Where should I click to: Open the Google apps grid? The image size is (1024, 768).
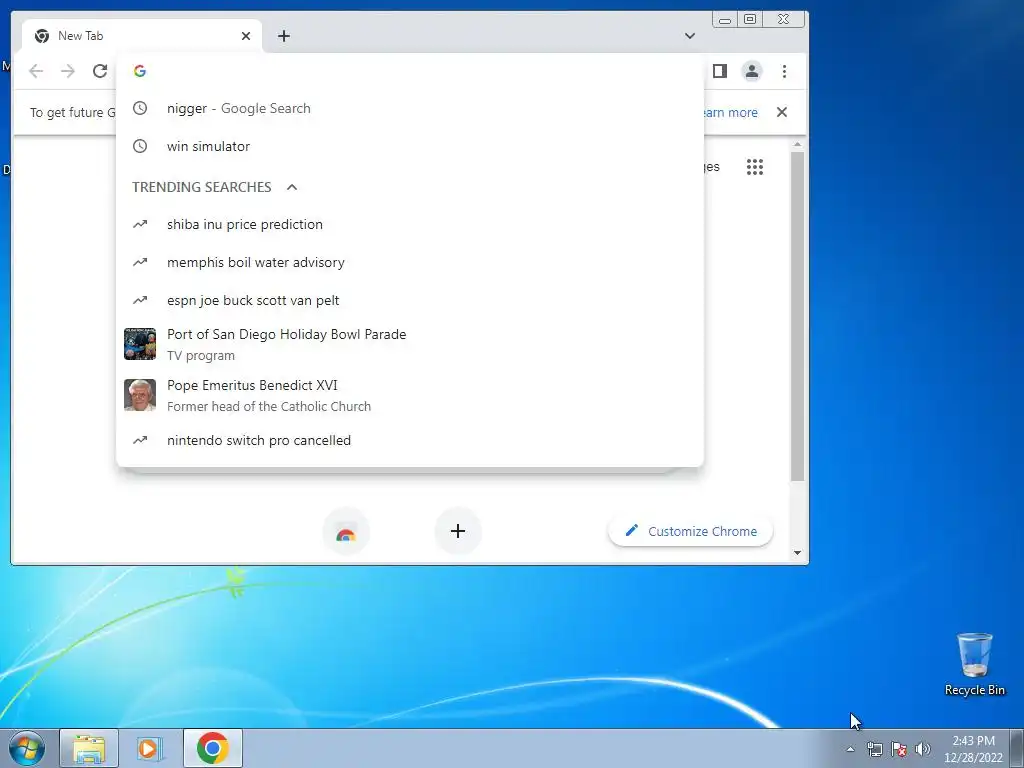755,167
